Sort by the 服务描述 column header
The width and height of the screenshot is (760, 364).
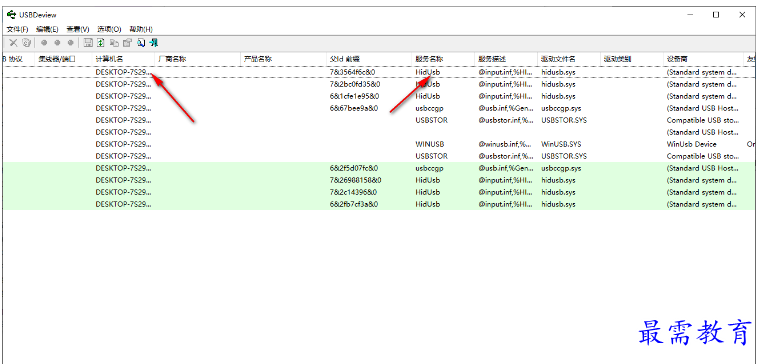(505, 59)
